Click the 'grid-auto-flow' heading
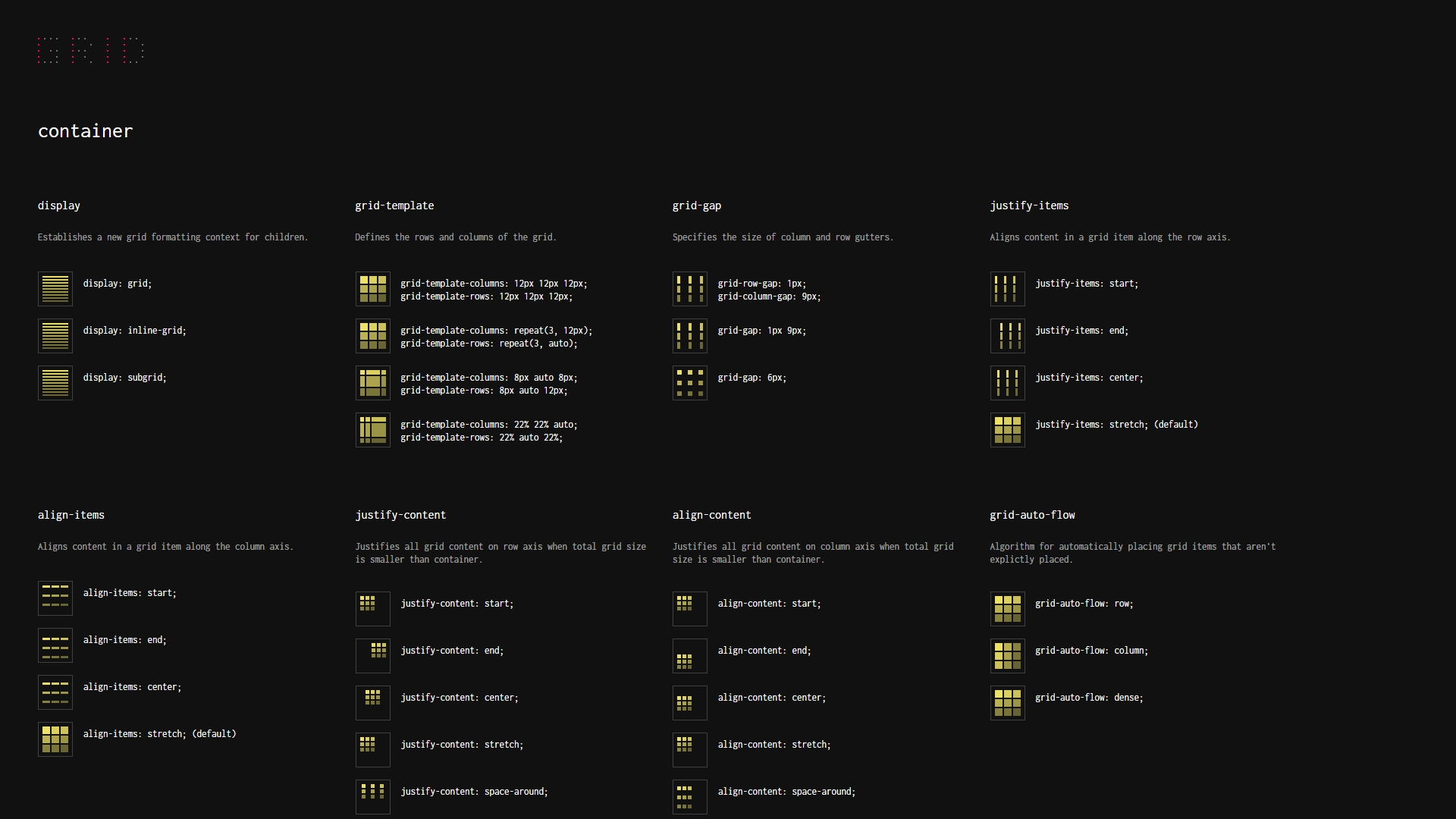 (1032, 516)
